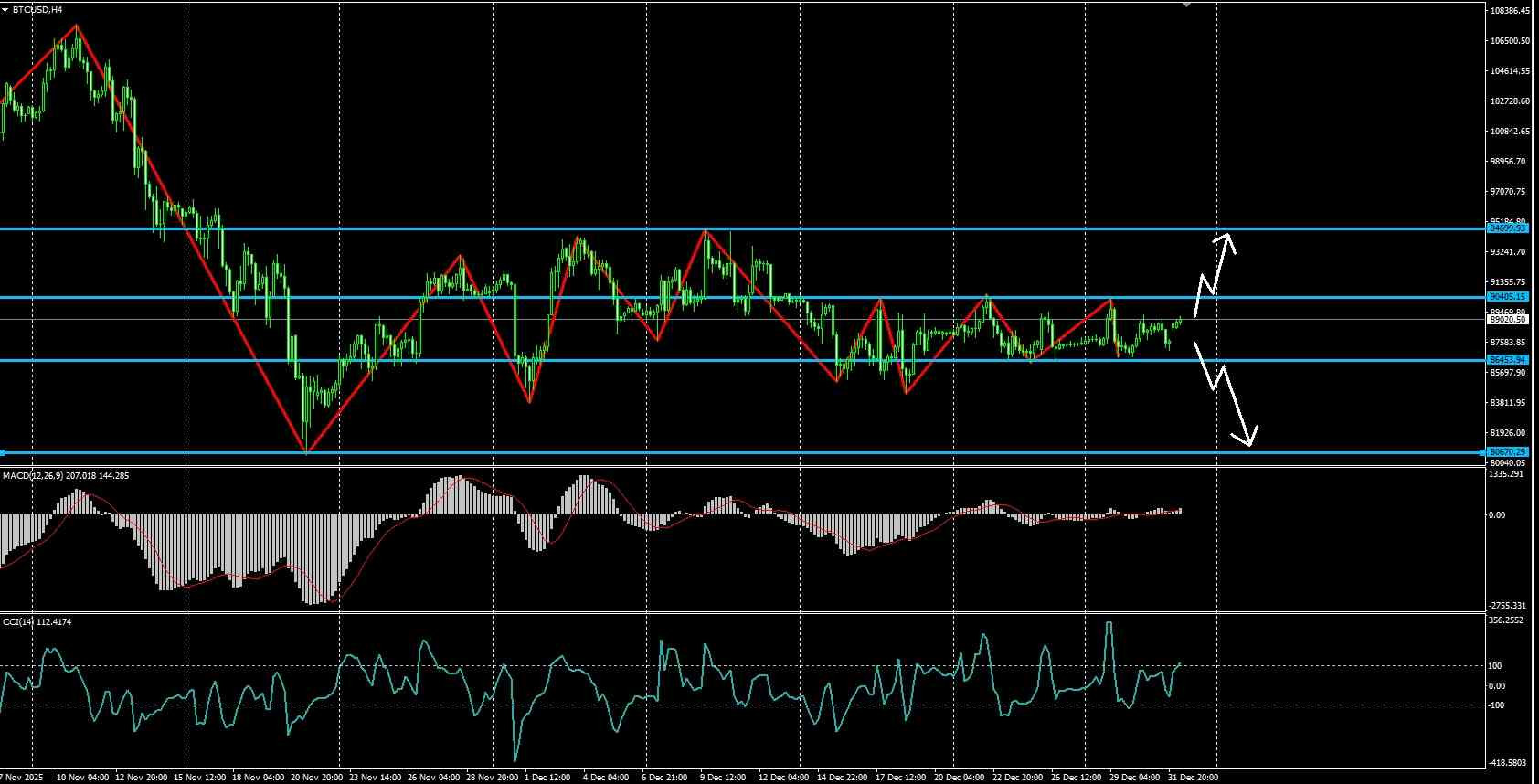
Task: Click the 9 Dec 12:00 time label
Action: (724, 778)
